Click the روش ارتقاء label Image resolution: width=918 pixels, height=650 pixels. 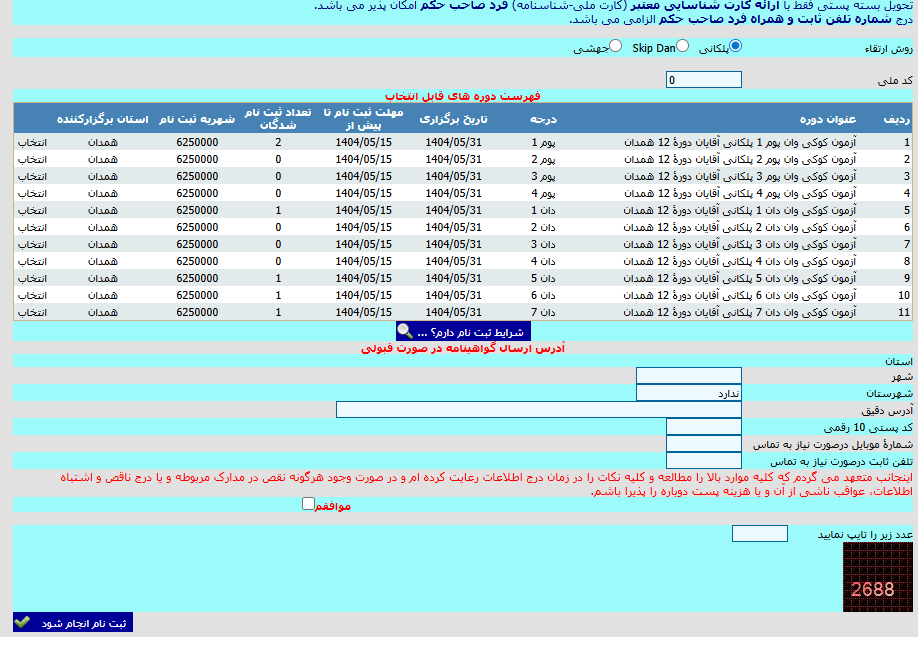(889, 49)
